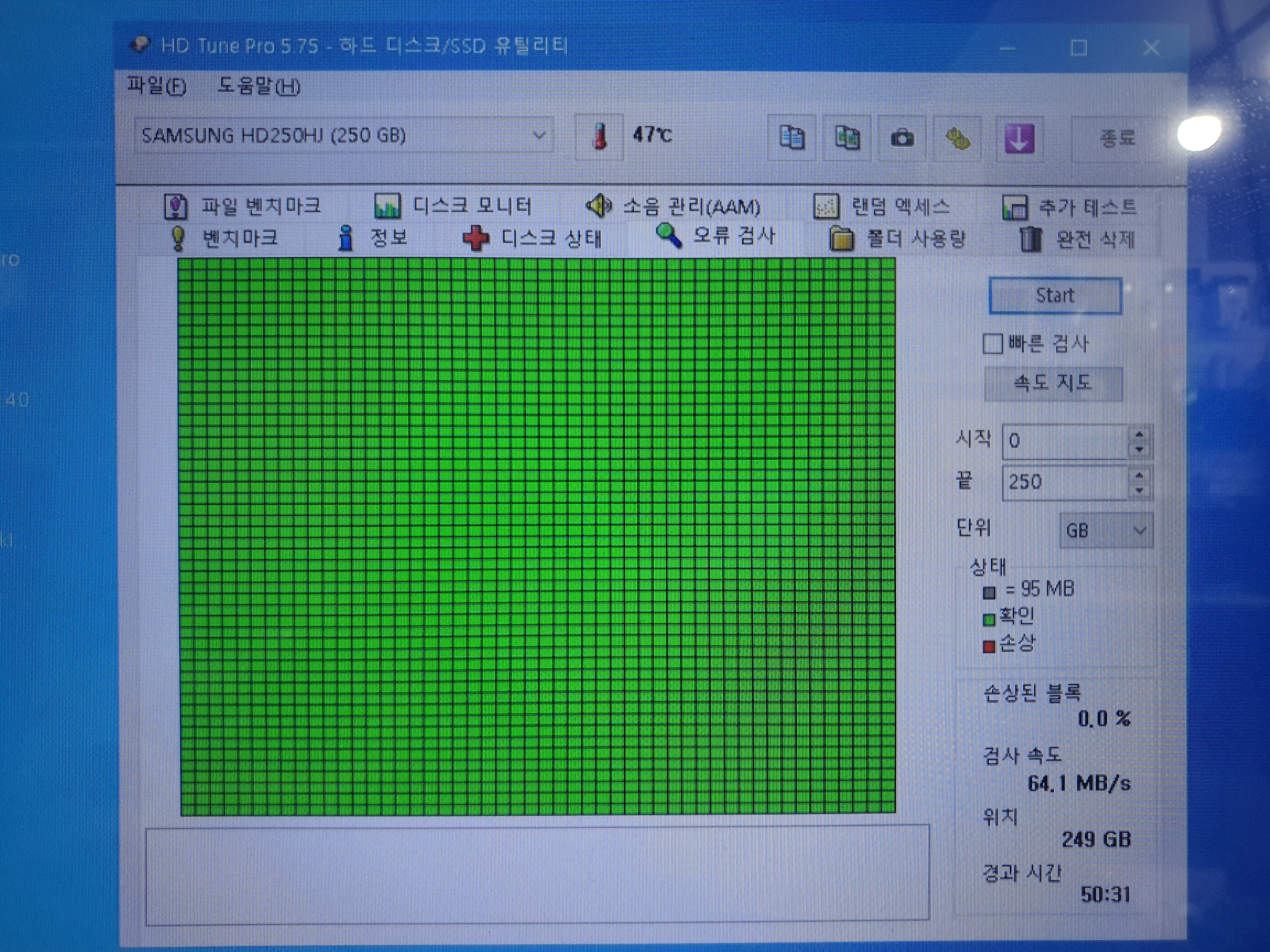Click the red 손상 legend swatch
The width and height of the screenshot is (1270, 952).
(989, 647)
